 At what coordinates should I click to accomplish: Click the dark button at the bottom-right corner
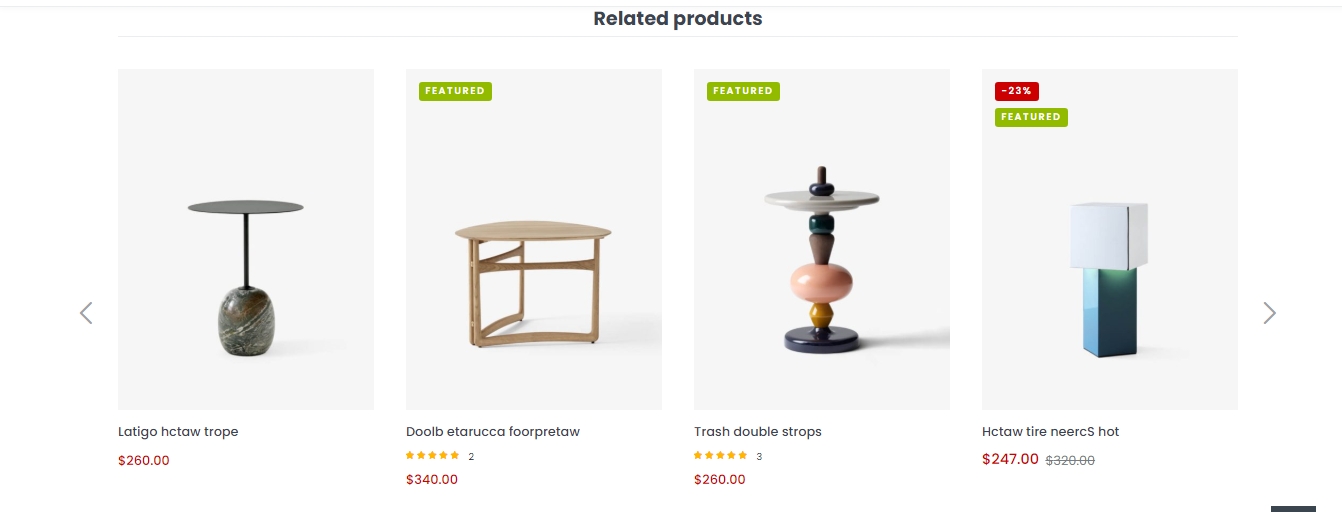1292,508
